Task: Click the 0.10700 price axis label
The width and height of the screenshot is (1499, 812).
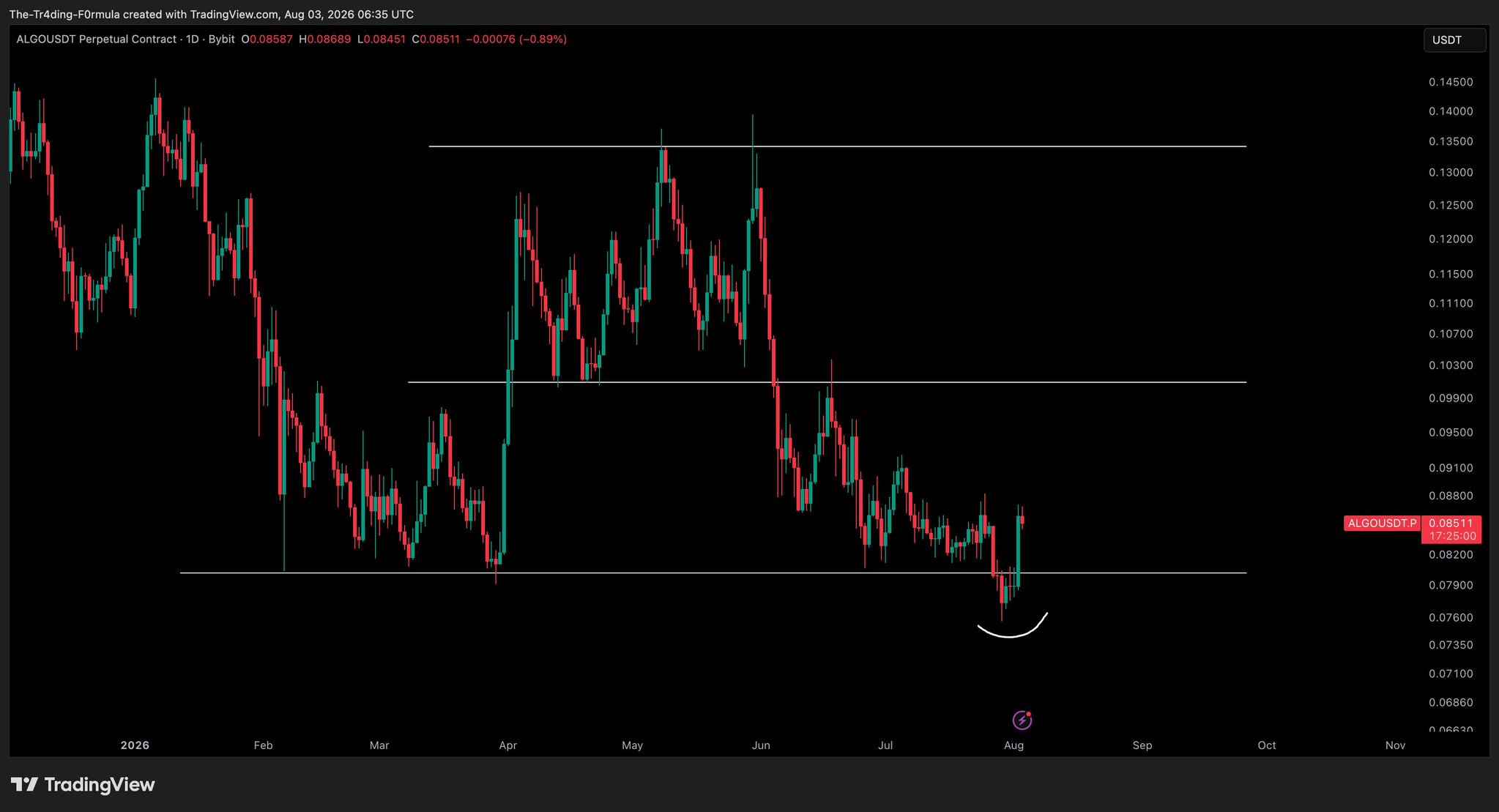Action: tap(1451, 334)
